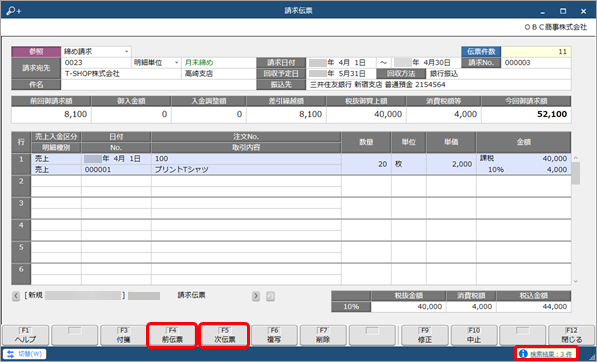Click the F7 削除 delete button

[323, 335]
